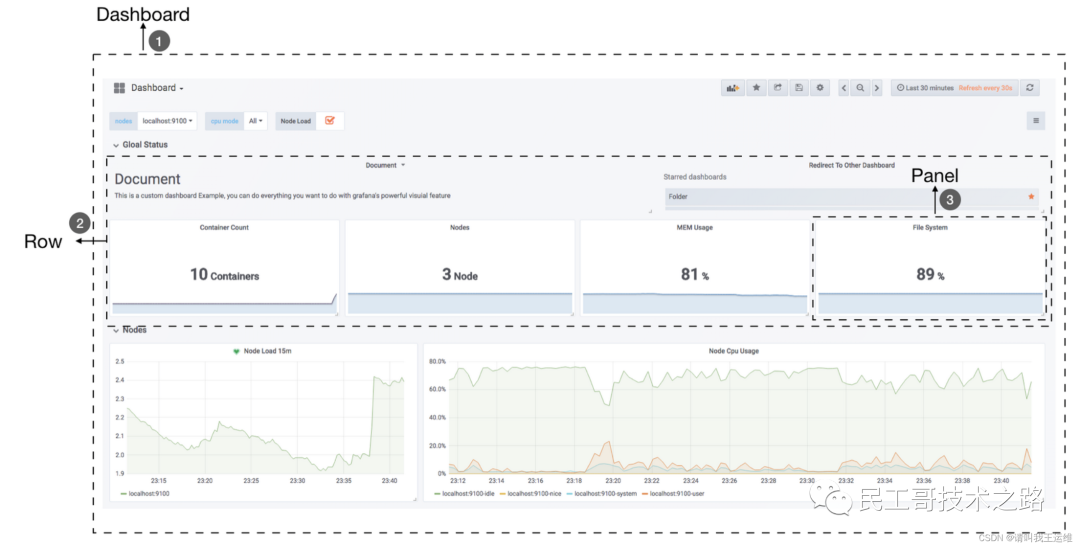Viewport: 1080px width, 547px height.
Task: Toggle the Node Load checkbox
Action: pyautogui.click(x=330, y=121)
